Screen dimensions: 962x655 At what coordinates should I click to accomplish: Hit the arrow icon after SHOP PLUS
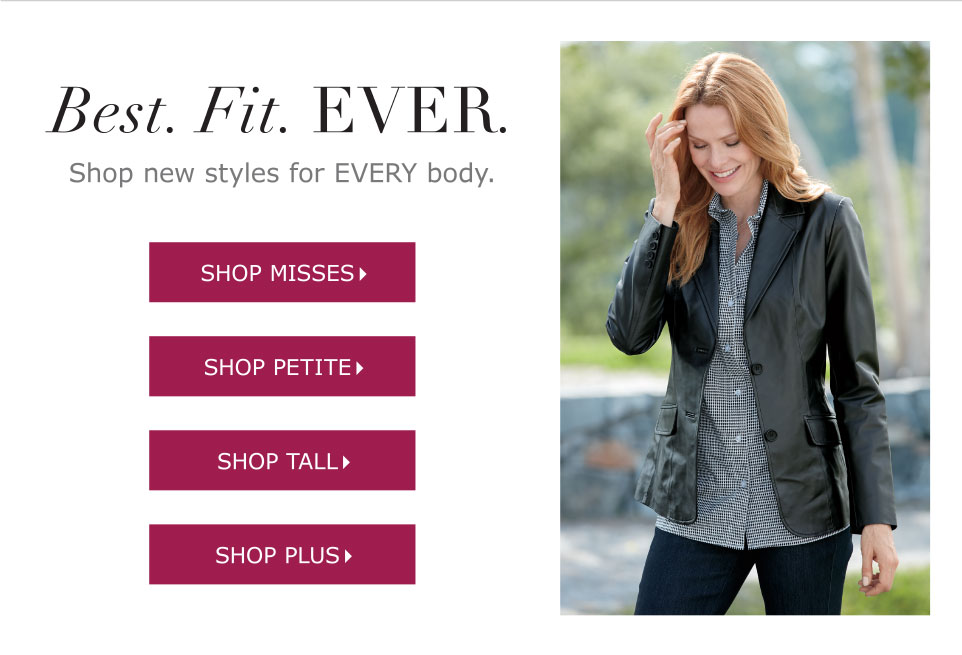pyautogui.click(x=348, y=555)
